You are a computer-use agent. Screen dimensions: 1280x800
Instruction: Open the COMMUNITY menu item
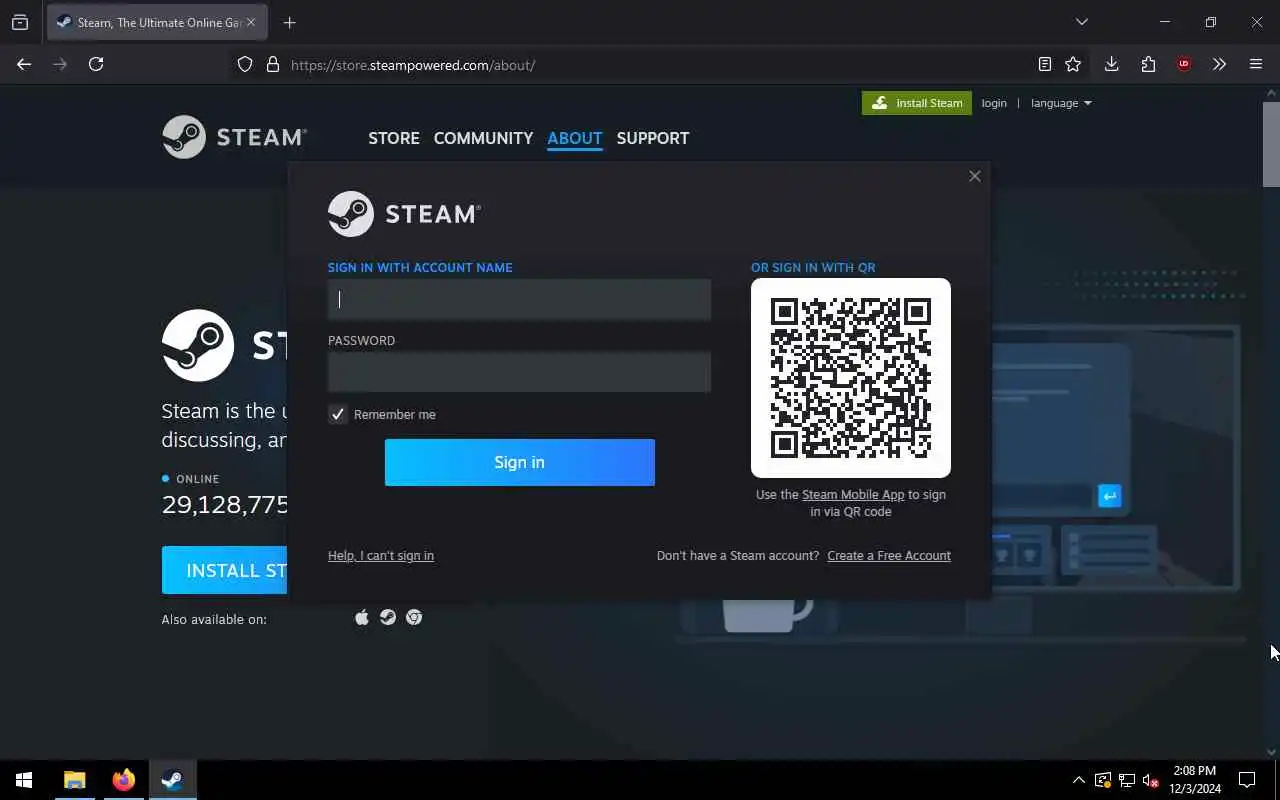coord(483,138)
